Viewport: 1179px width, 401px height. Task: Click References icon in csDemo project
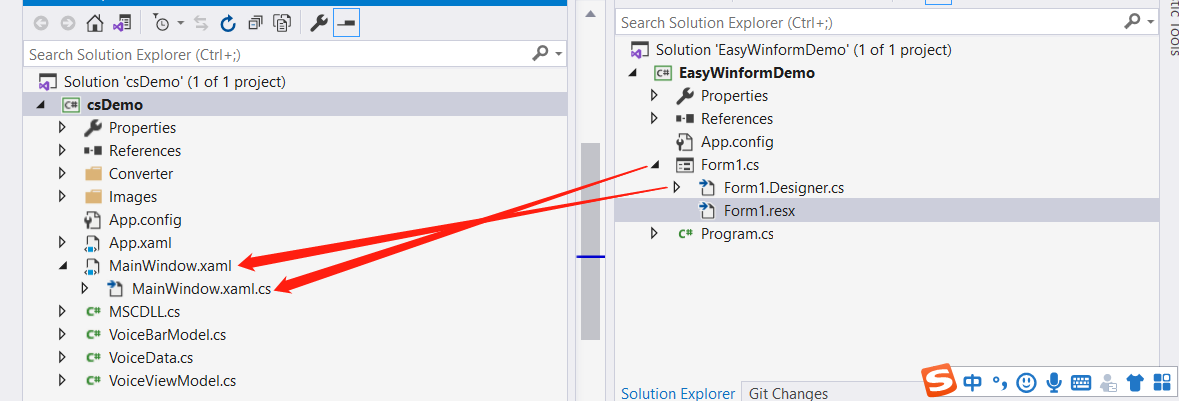point(92,150)
